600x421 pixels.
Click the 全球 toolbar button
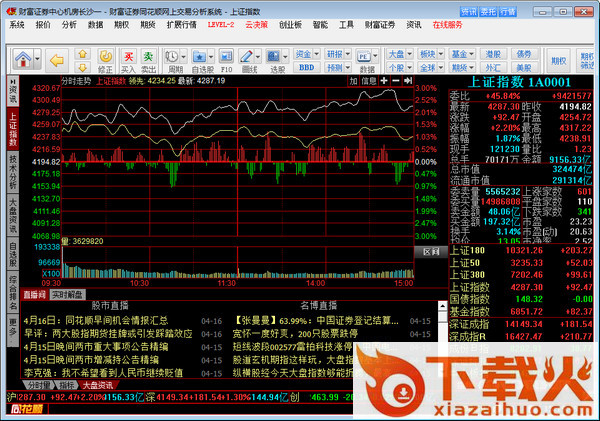427,68
